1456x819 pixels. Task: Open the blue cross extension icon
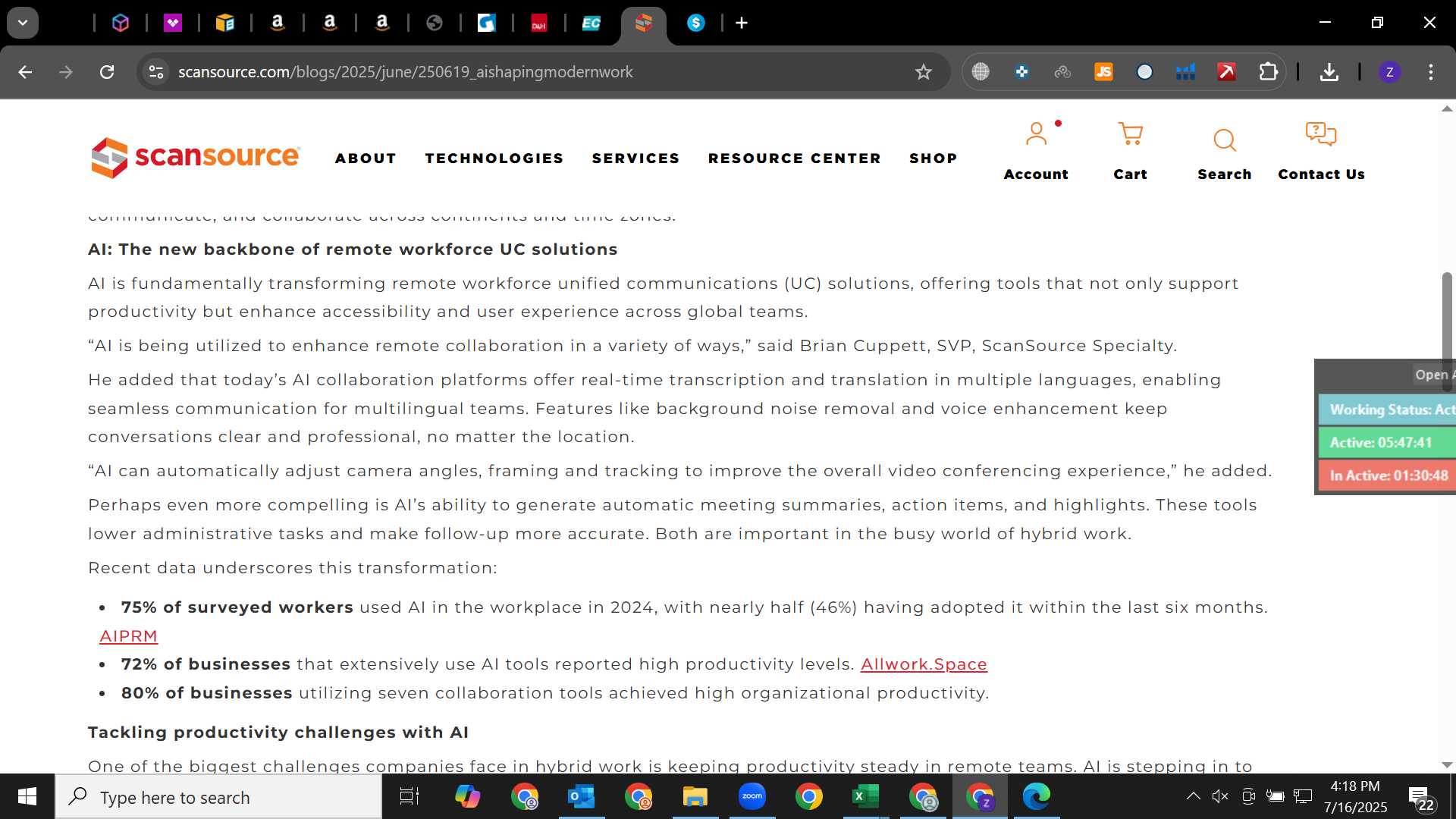[1021, 72]
